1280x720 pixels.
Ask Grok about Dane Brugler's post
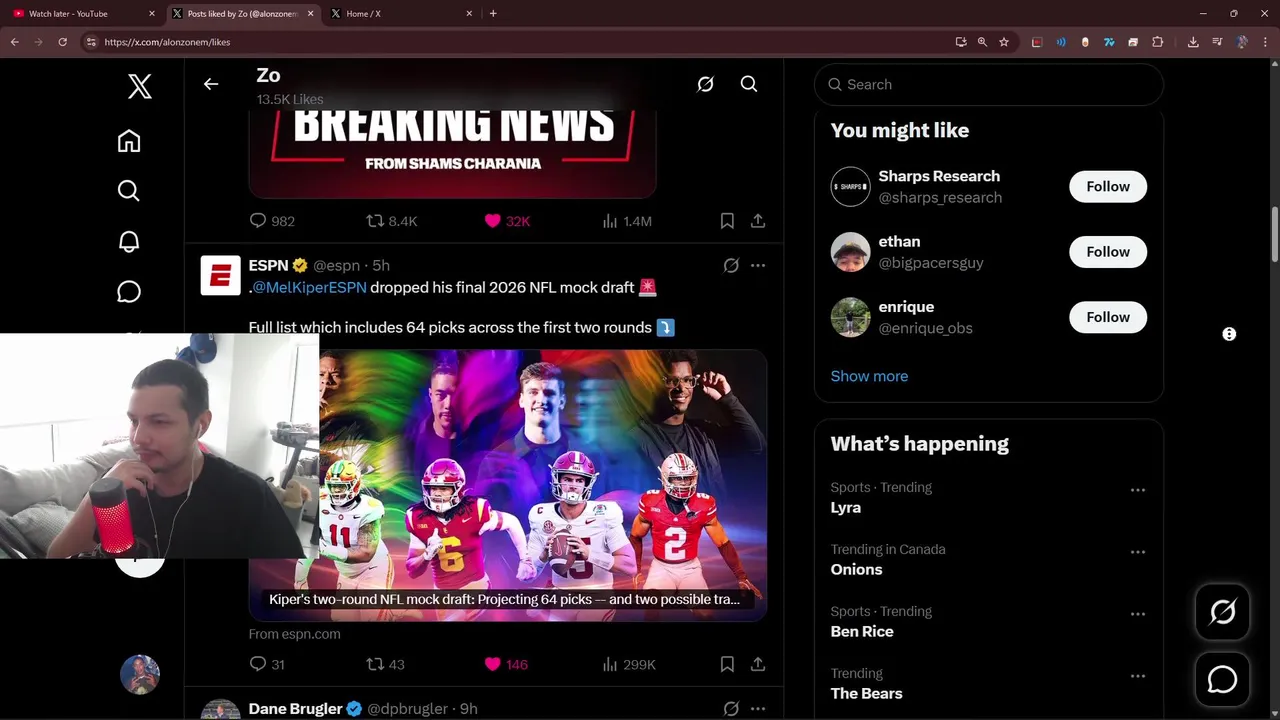[x=731, y=708]
